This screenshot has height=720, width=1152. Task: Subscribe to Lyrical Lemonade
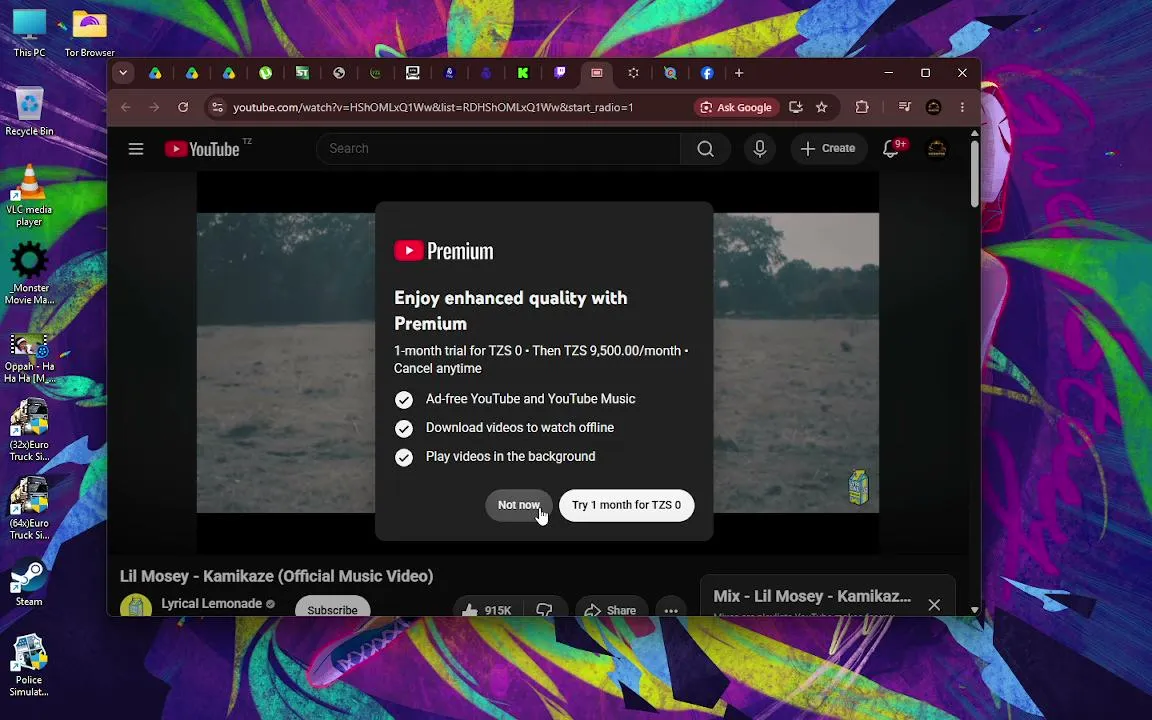pos(333,608)
